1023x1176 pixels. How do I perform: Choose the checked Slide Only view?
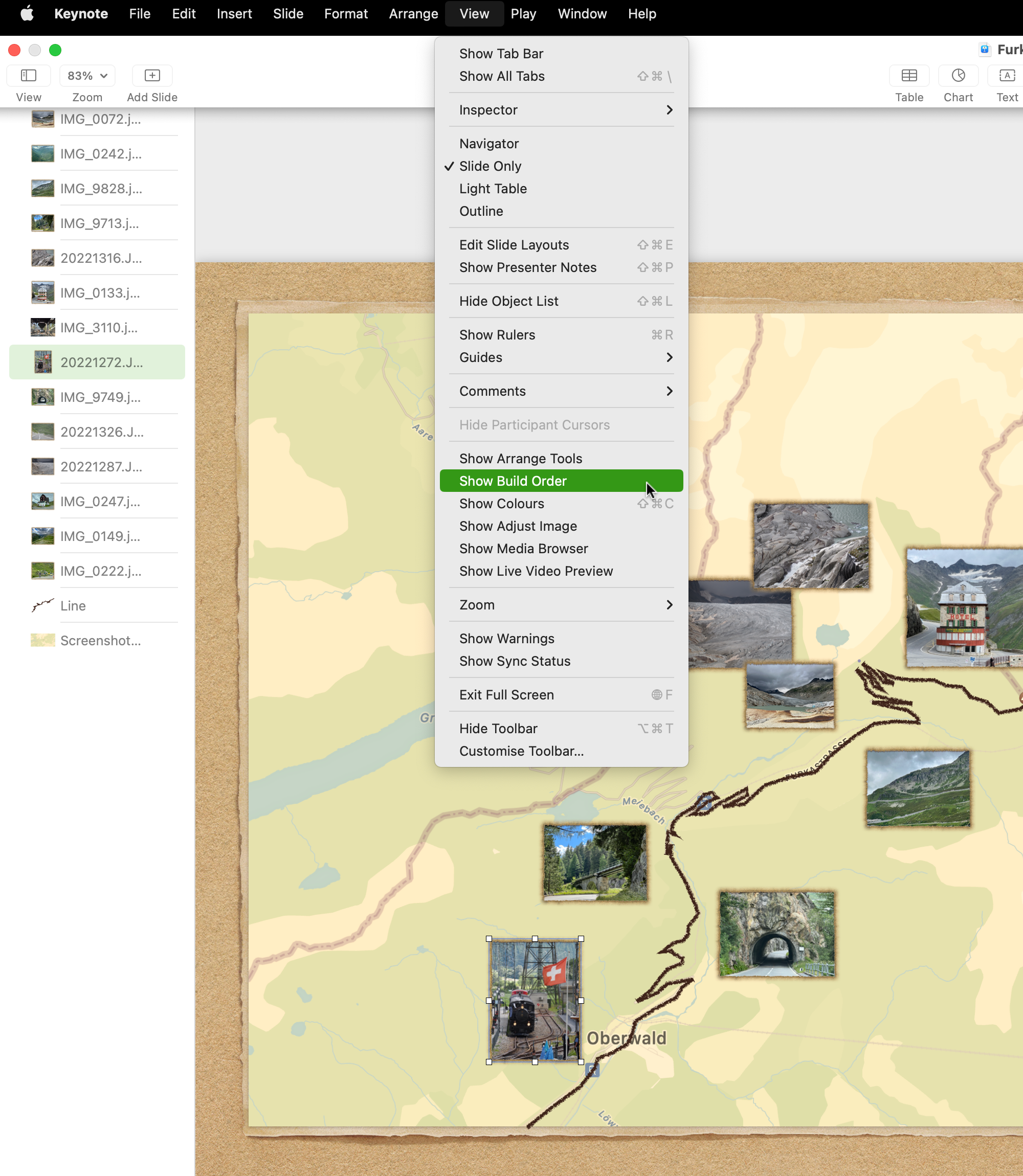561,166
